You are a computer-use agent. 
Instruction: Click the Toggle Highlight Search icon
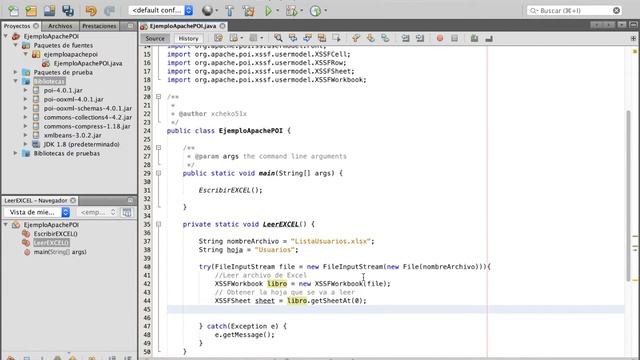point(322,38)
